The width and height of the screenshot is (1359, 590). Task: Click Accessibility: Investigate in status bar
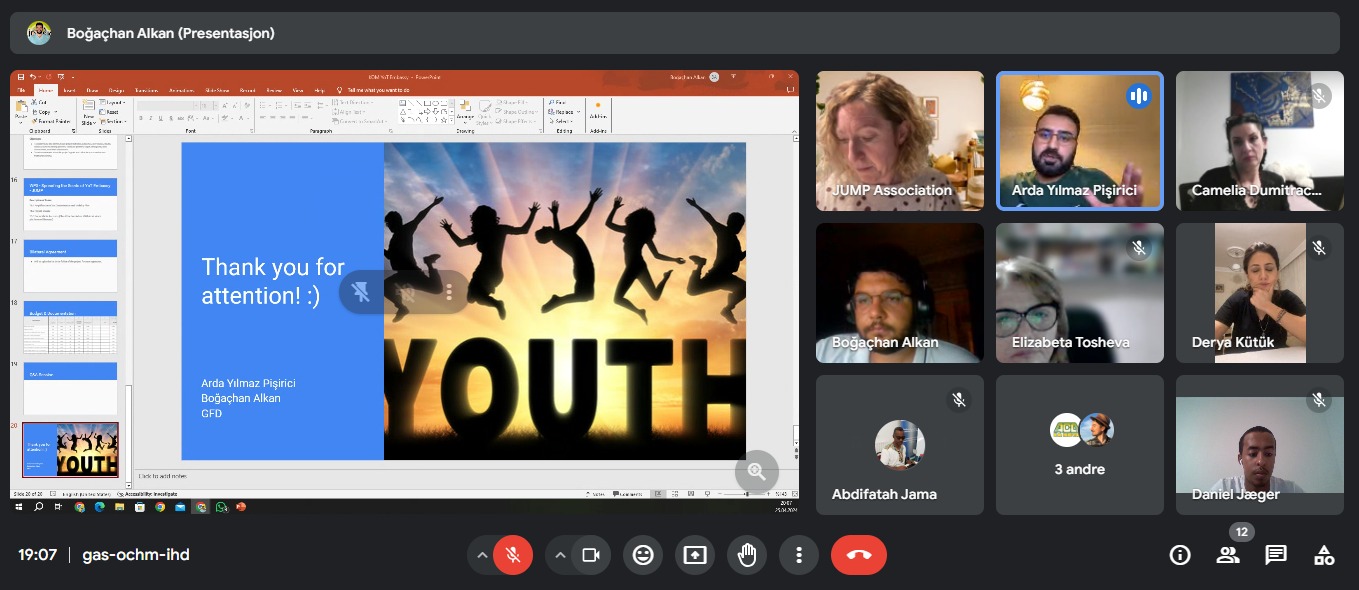[x=148, y=494]
